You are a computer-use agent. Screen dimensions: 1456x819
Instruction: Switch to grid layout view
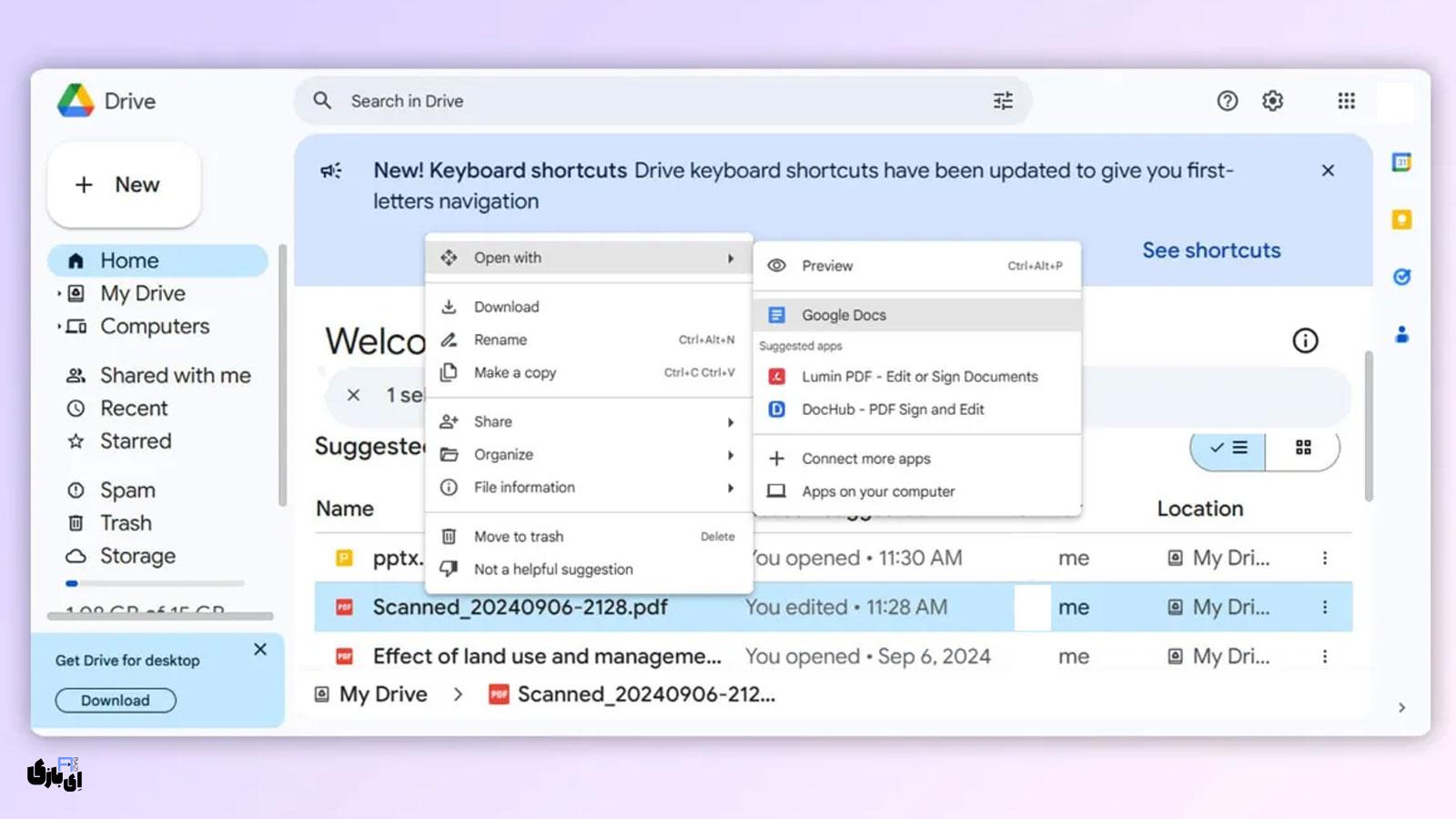tap(1303, 448)
